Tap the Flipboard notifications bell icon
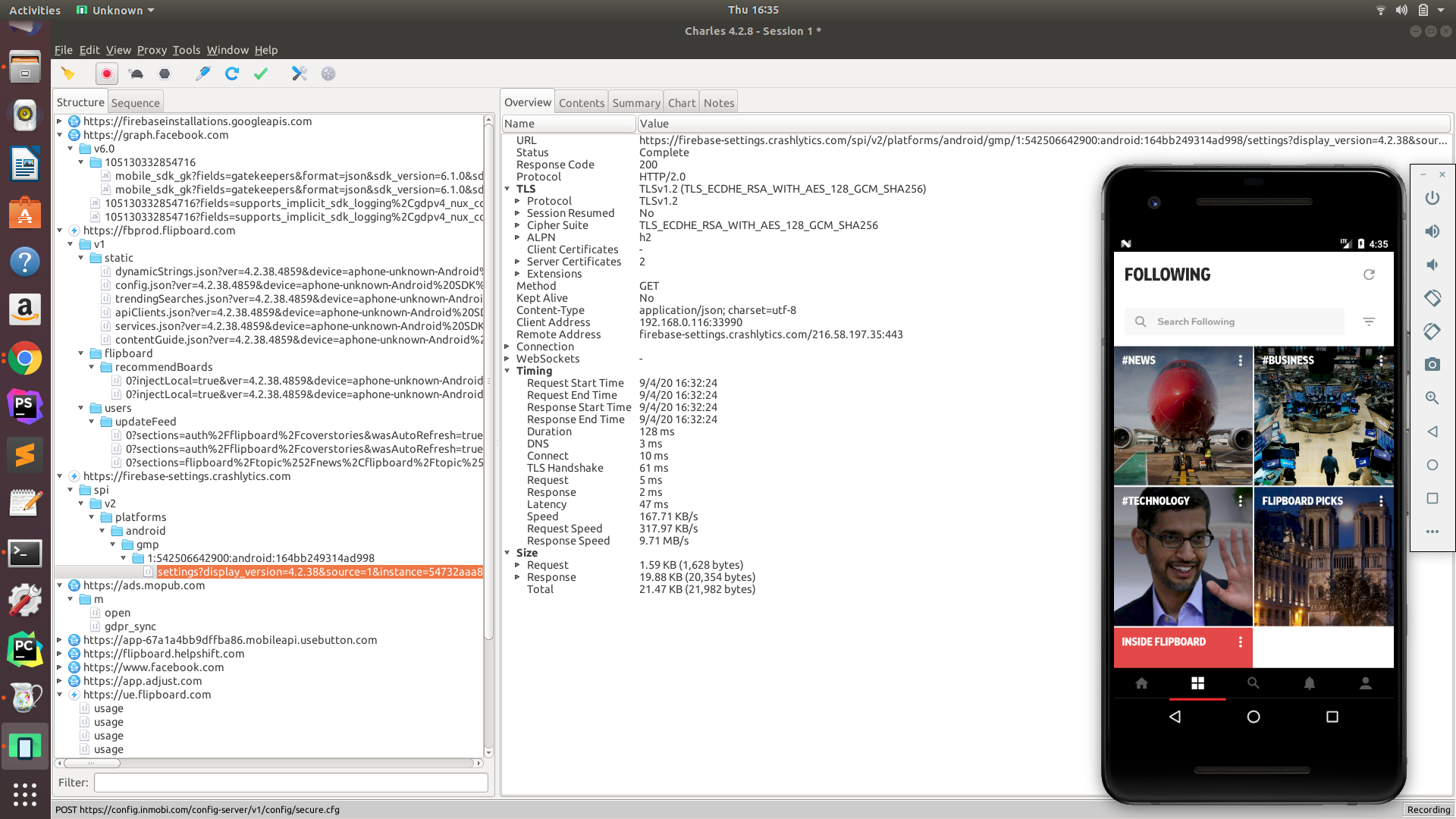Image resolution: width=1456 pixels, height=819 pixels. 1310,683
